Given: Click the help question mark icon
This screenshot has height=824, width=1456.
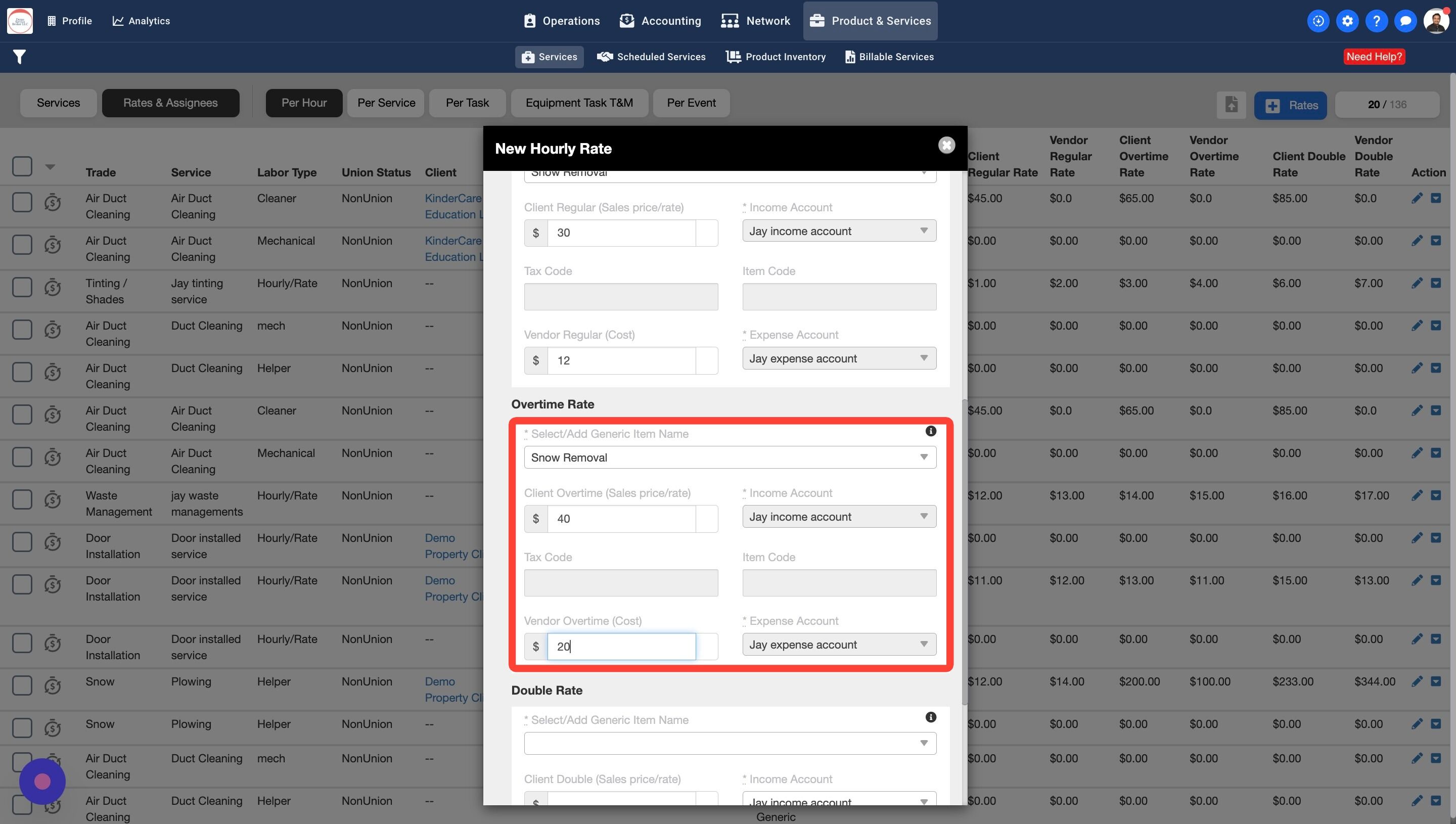Looking at the screenshot, I should 1376,21.
